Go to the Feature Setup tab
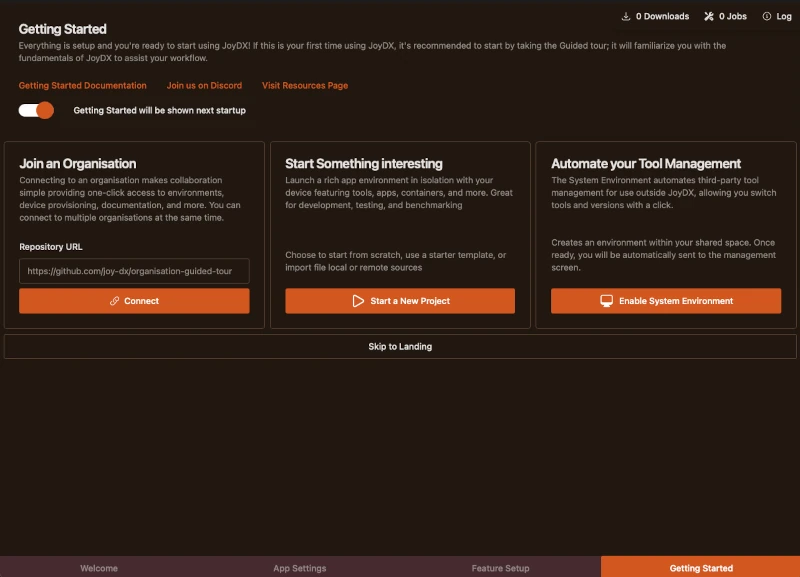800x577 pixels. pyautogui.click(x=500, y=568)
